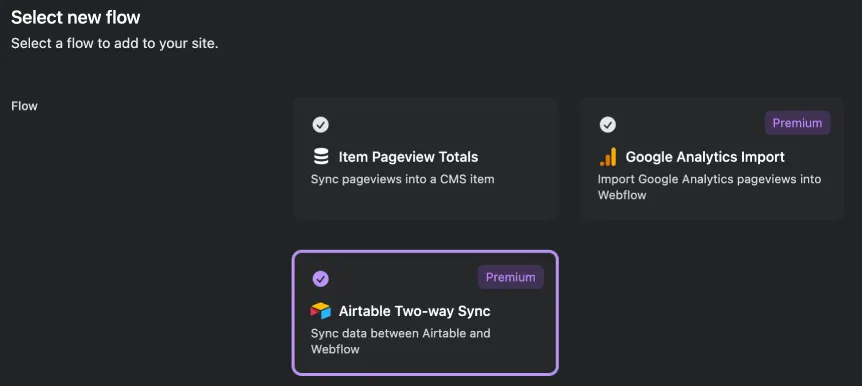This screenshot has height=386, width=862.
Task: Select the Item Pageview Totals radio checkmark
Action: pyautogui.click(x=321, y=125)
